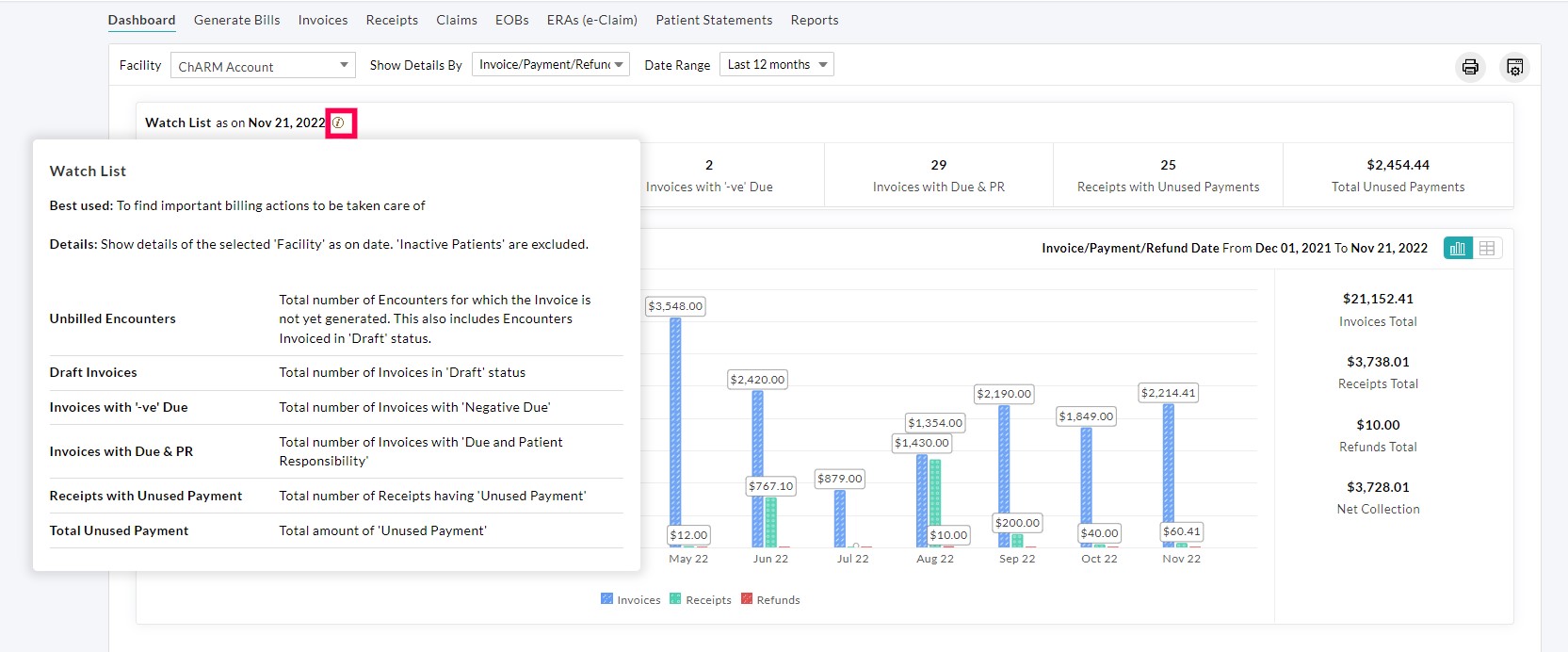Viewport: 1568px width, 652px height.
Task: Open the ERAs (e-Claim) tab
Action: (591, 20)
